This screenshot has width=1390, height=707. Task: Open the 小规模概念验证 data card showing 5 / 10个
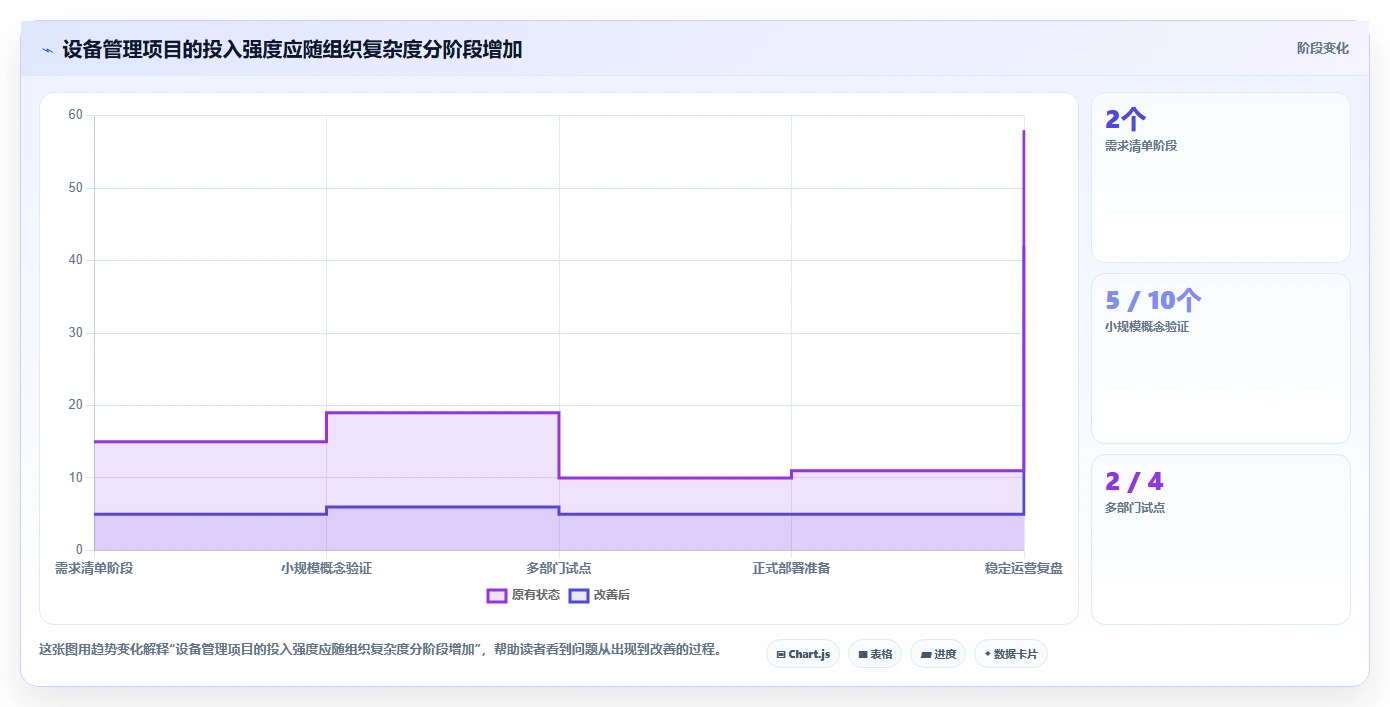coord(1220,359)
